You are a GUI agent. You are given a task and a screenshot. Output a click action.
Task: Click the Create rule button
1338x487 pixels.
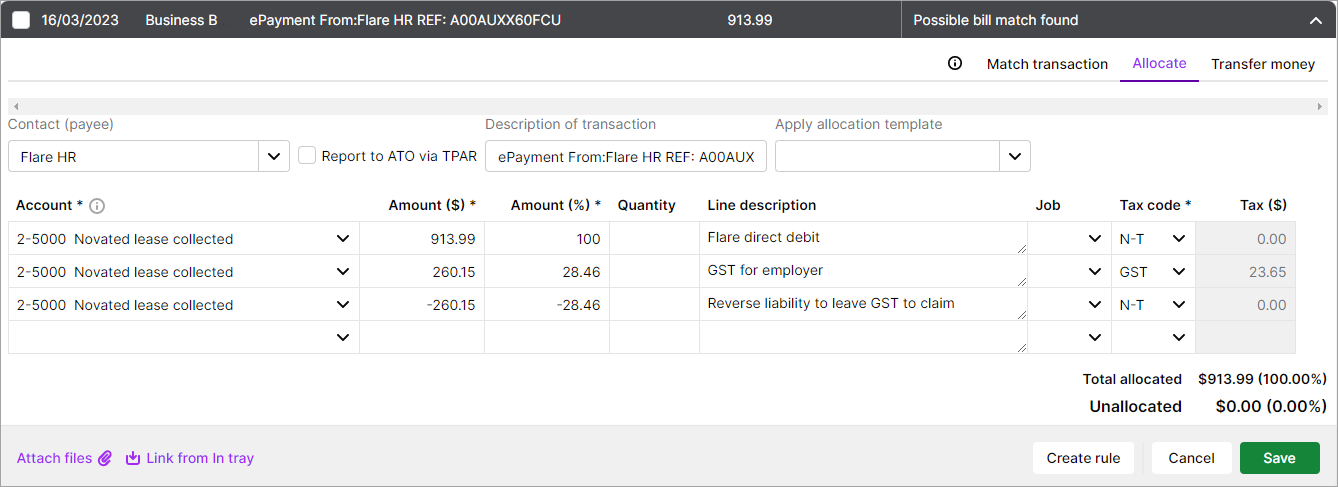(1082, 458)
